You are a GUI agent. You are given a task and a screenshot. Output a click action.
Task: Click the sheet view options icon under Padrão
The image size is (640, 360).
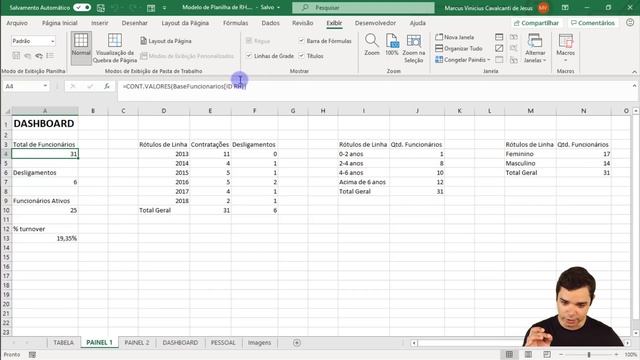[50, 56]
